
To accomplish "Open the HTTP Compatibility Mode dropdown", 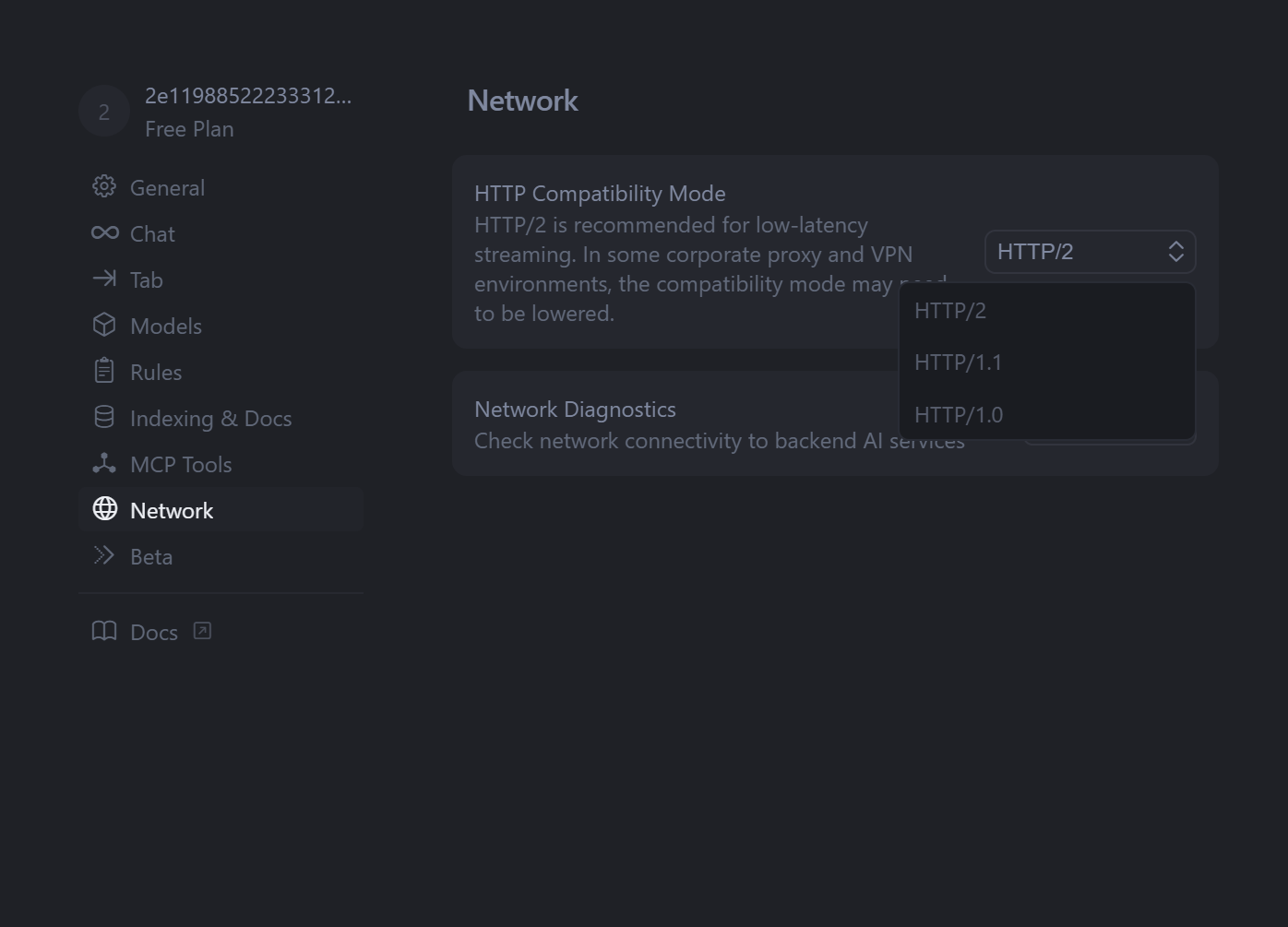I will coord(1090,251).
